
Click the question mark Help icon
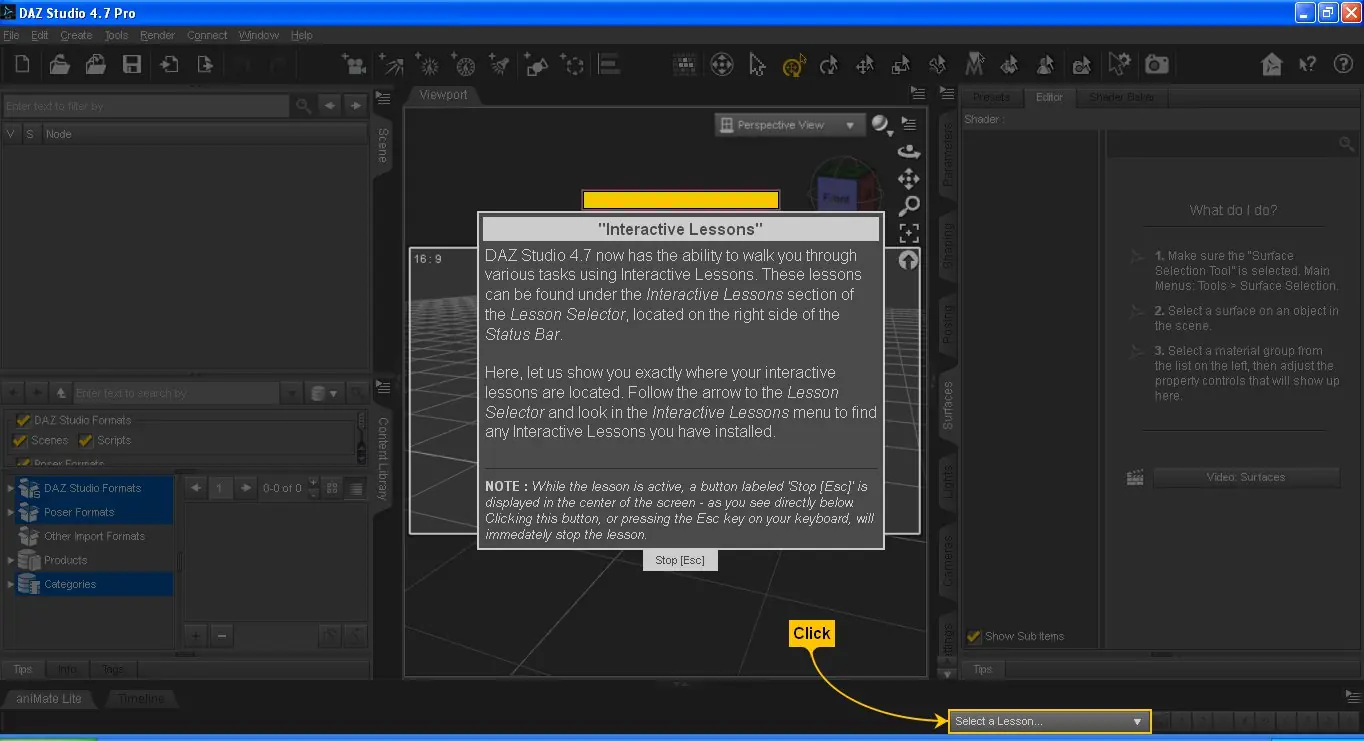coord(1343,65)
